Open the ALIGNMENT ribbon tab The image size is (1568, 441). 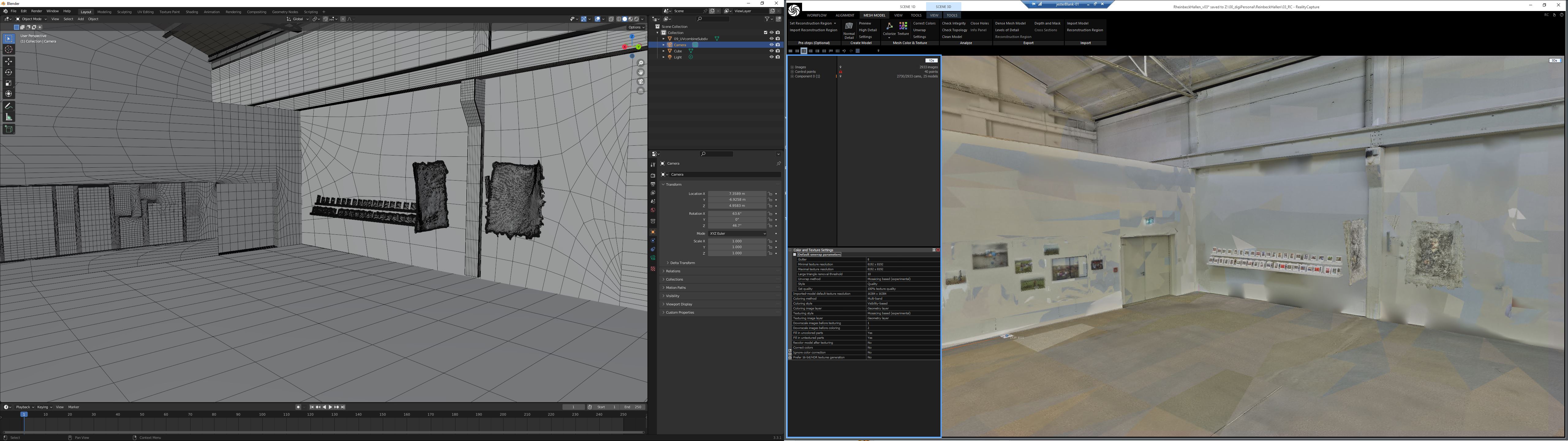844,15
